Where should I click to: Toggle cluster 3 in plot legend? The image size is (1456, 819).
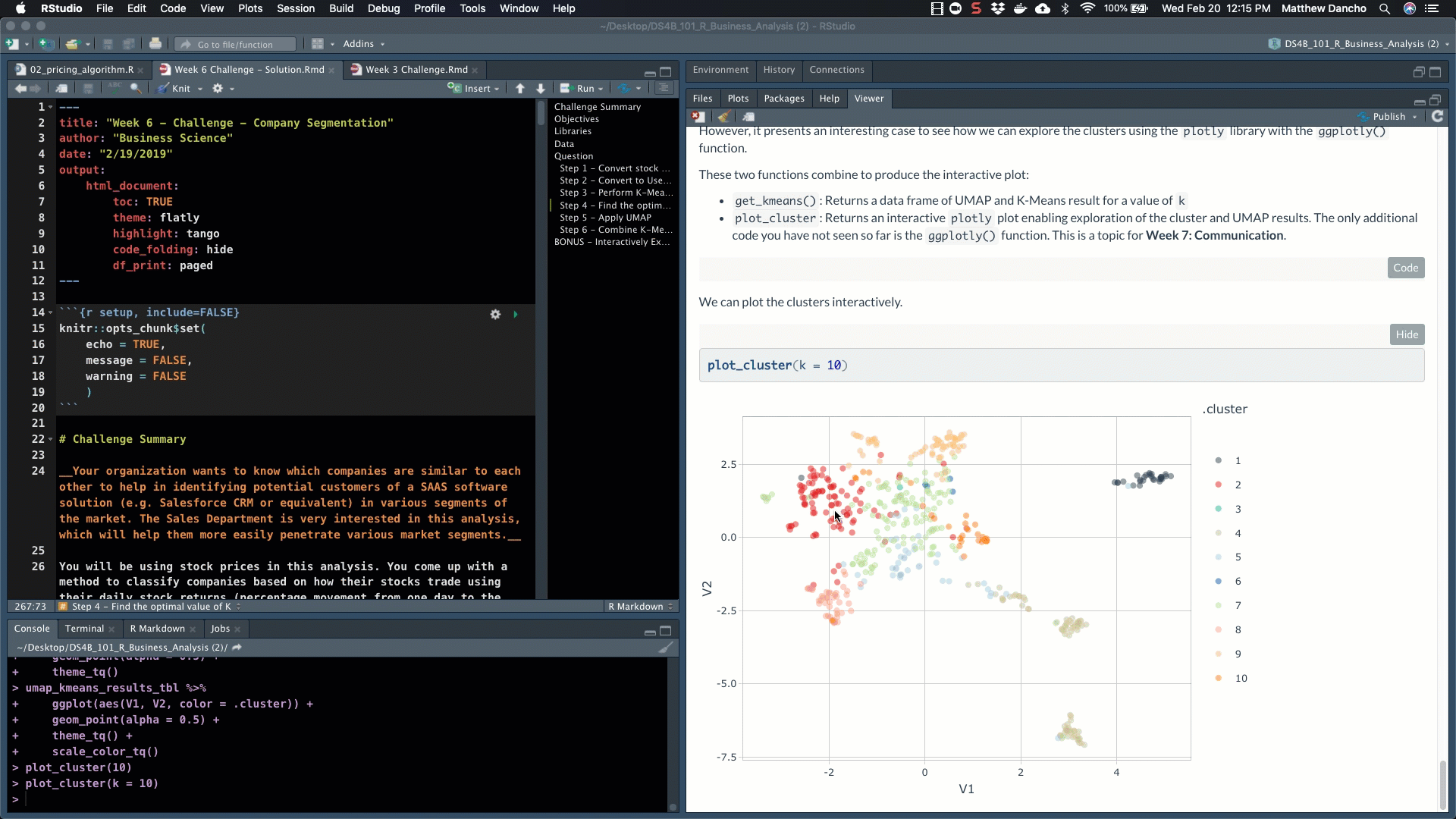[1228, 509]
